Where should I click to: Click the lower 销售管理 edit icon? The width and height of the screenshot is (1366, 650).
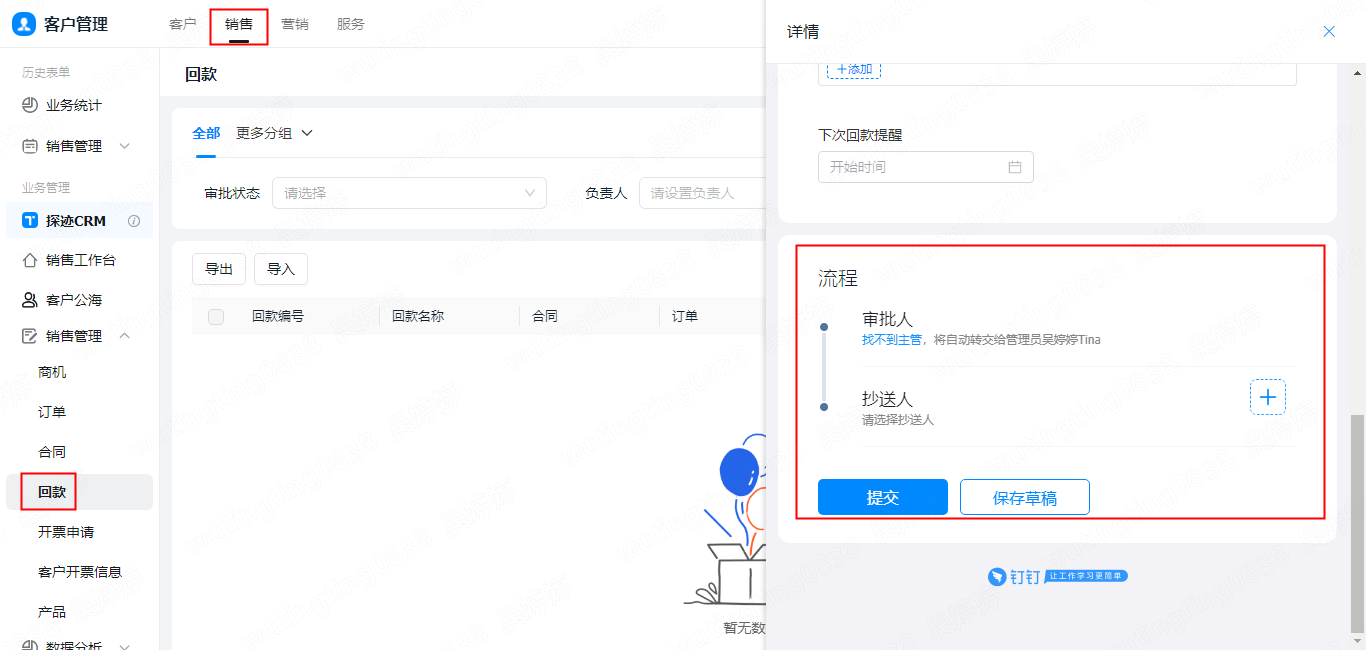[x=30, y=336]
